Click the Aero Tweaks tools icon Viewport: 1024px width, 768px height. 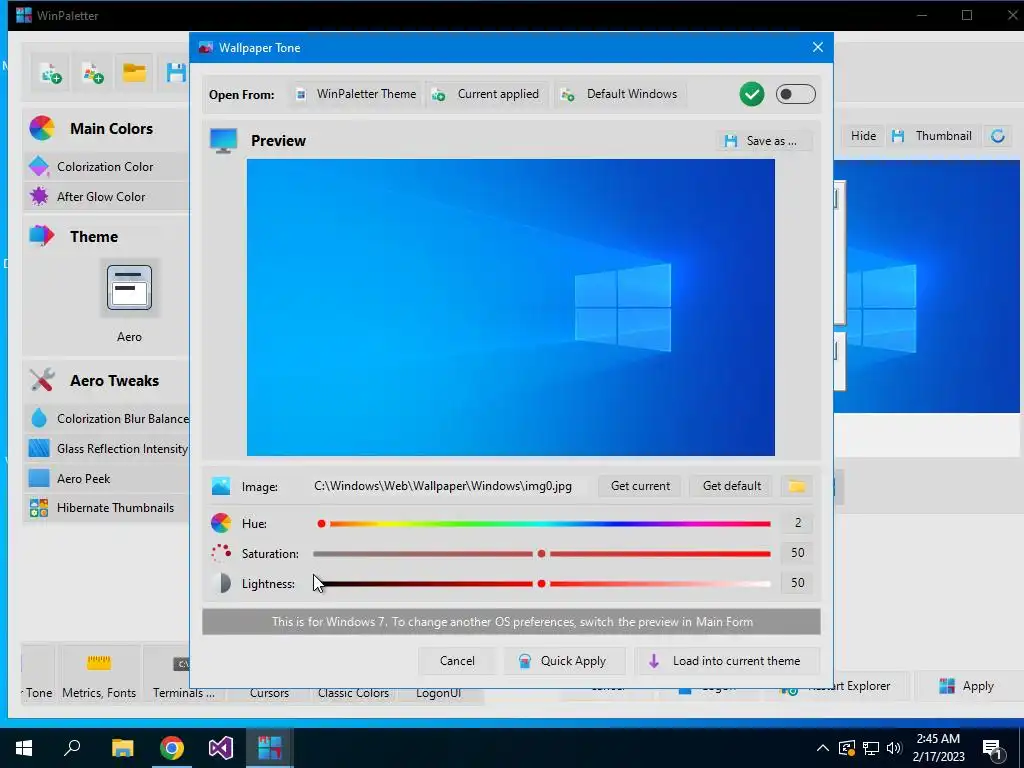(x=42, y=380)
